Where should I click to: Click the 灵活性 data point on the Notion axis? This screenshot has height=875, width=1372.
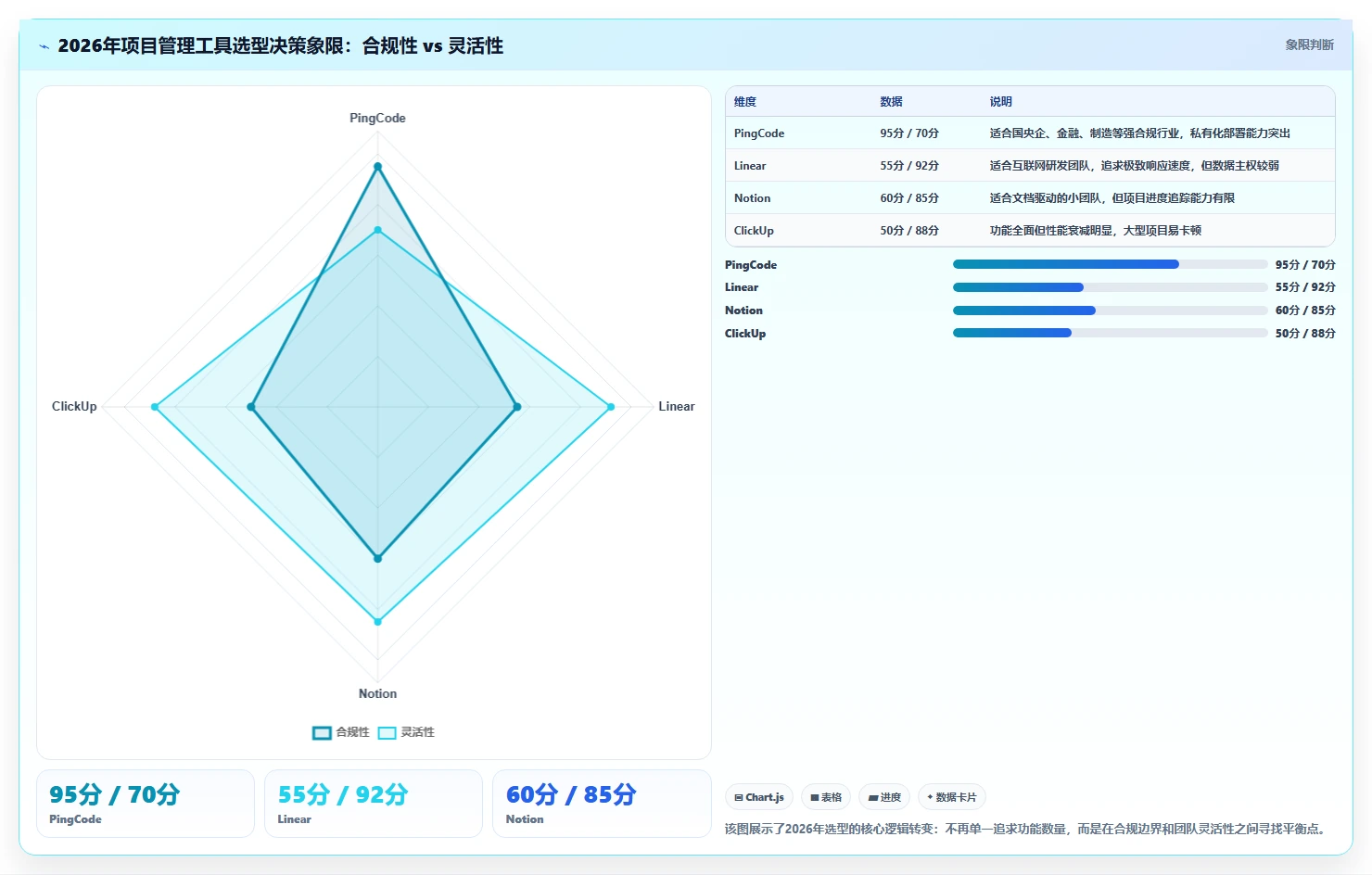pyautogui.click(x=377, y=622)
